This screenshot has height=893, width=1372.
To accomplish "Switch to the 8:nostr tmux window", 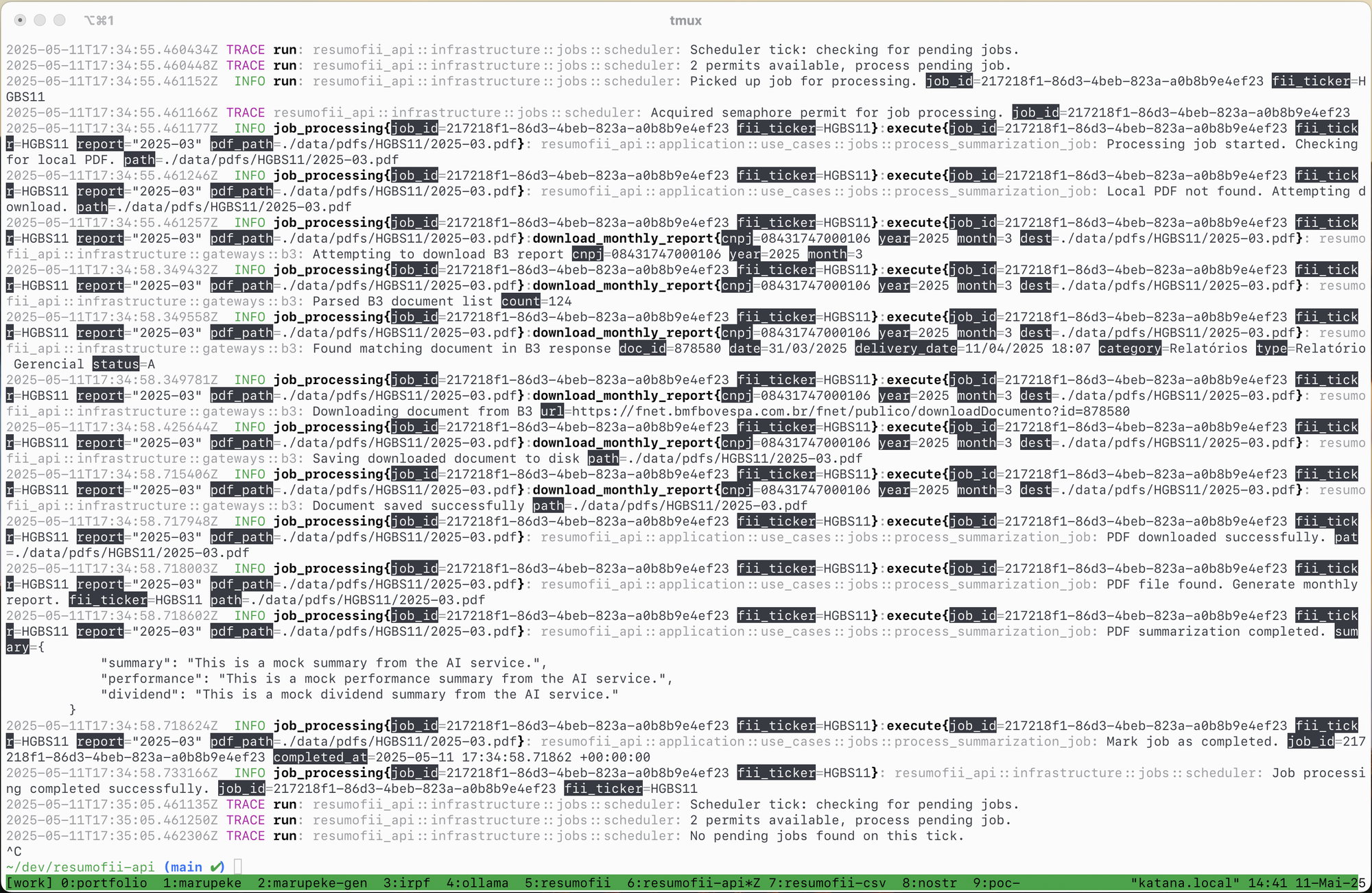I will click(926, 883).
